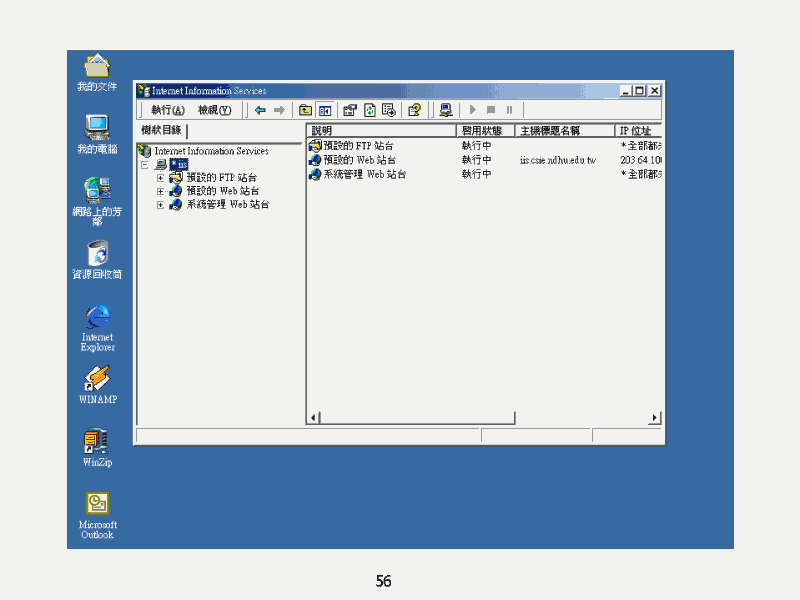Collapse the iis computer node

tap(145, 165)
